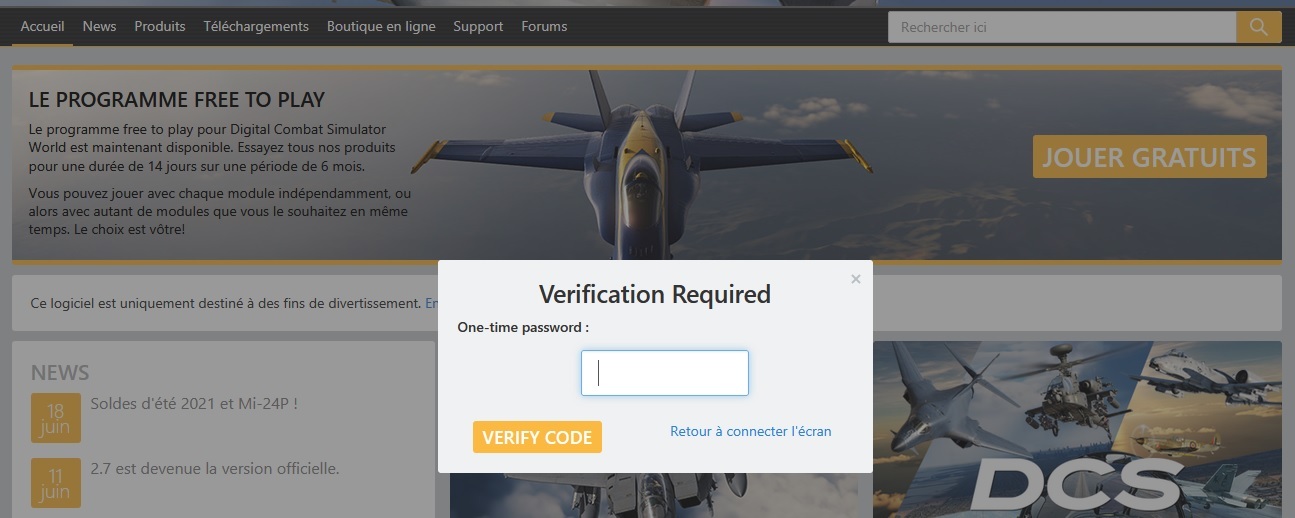Image resolution: width=1295 pixels, height=518 pixels.
Task: Go to the Forums page
Action: (544, 27)
